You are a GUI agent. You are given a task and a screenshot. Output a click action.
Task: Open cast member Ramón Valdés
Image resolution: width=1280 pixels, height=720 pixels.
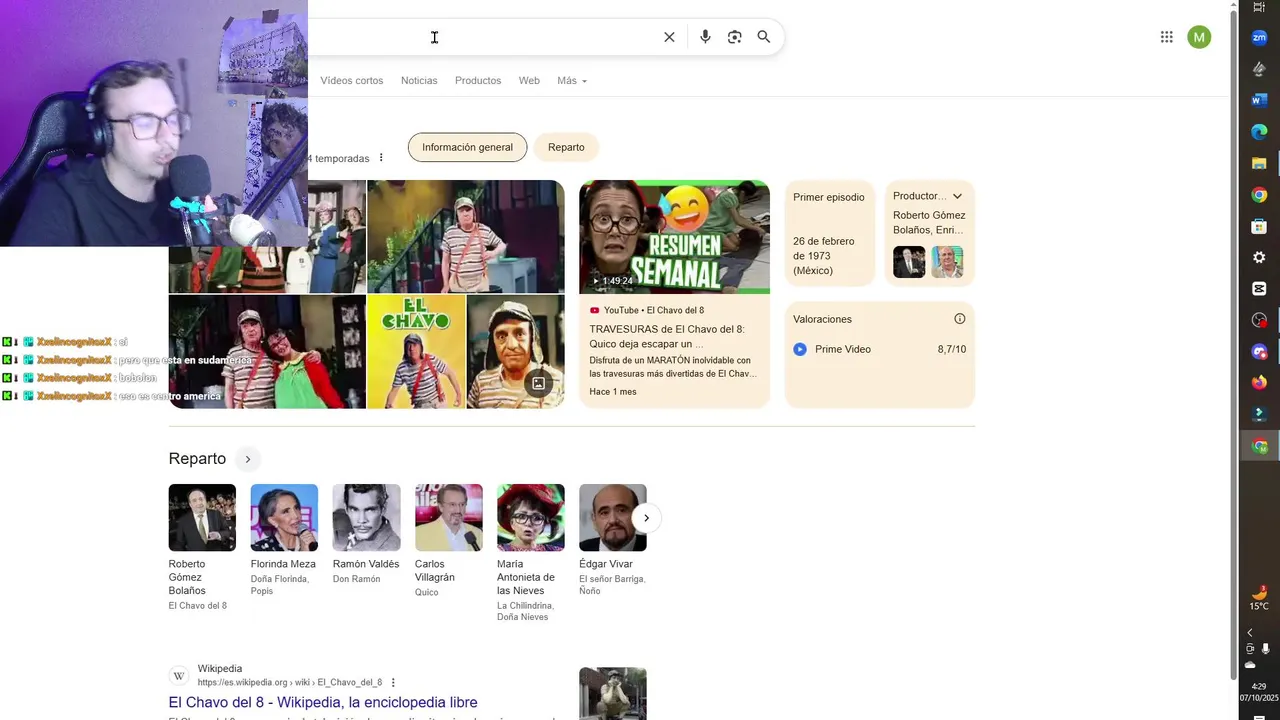tap(366, 534)
